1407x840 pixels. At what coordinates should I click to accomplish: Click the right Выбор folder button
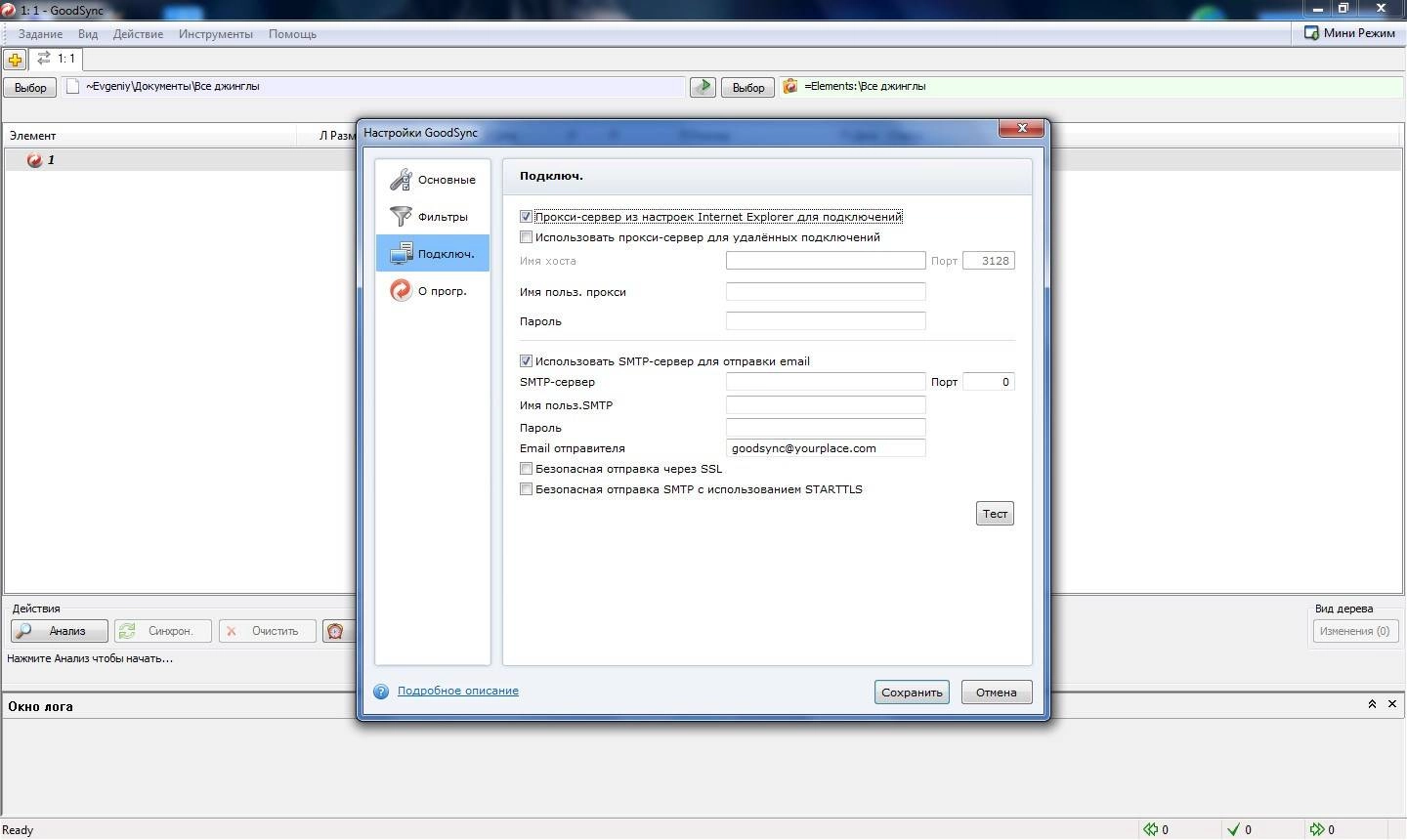(x=748, y=87)
